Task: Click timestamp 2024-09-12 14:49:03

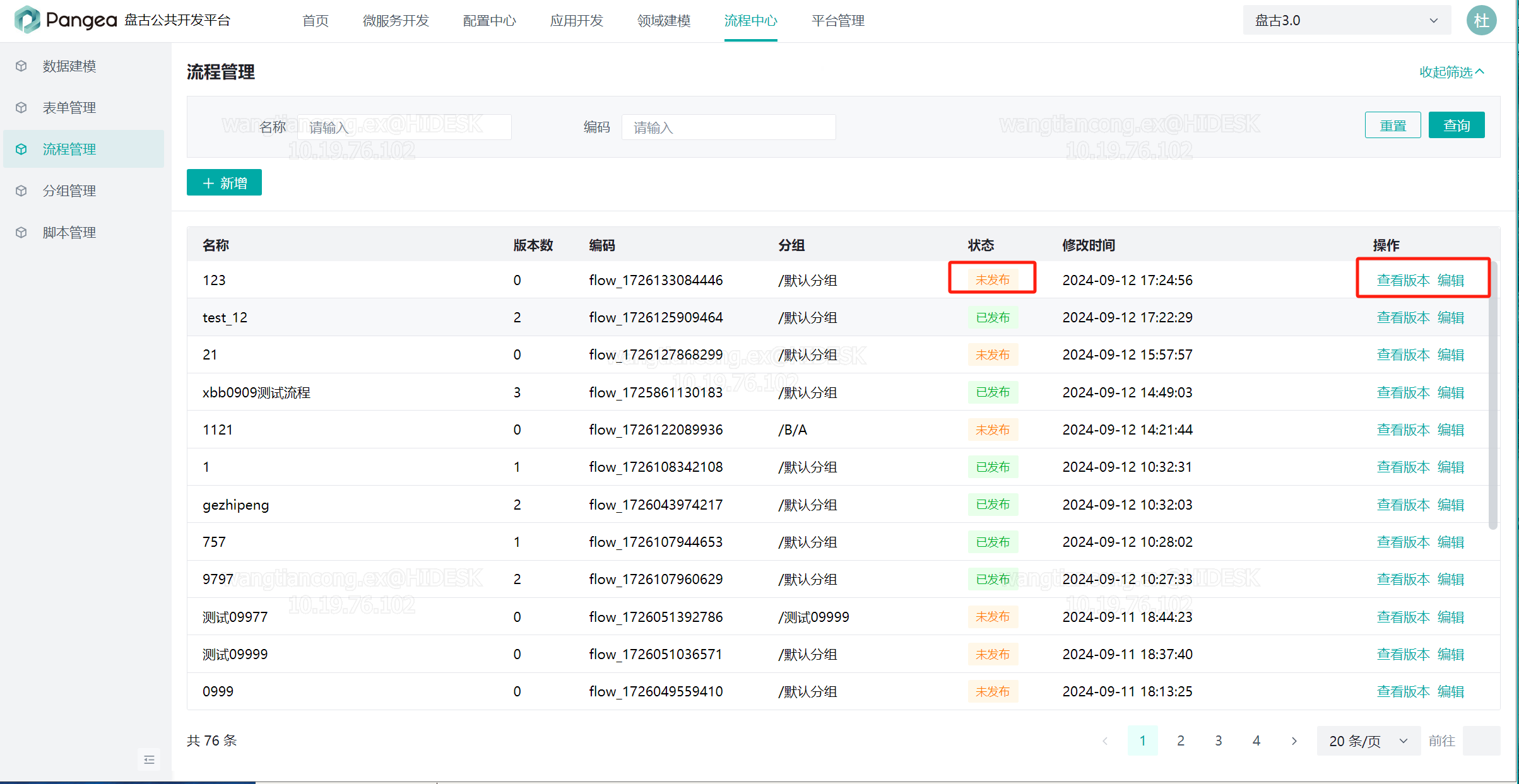Action: coord(1127,392)
